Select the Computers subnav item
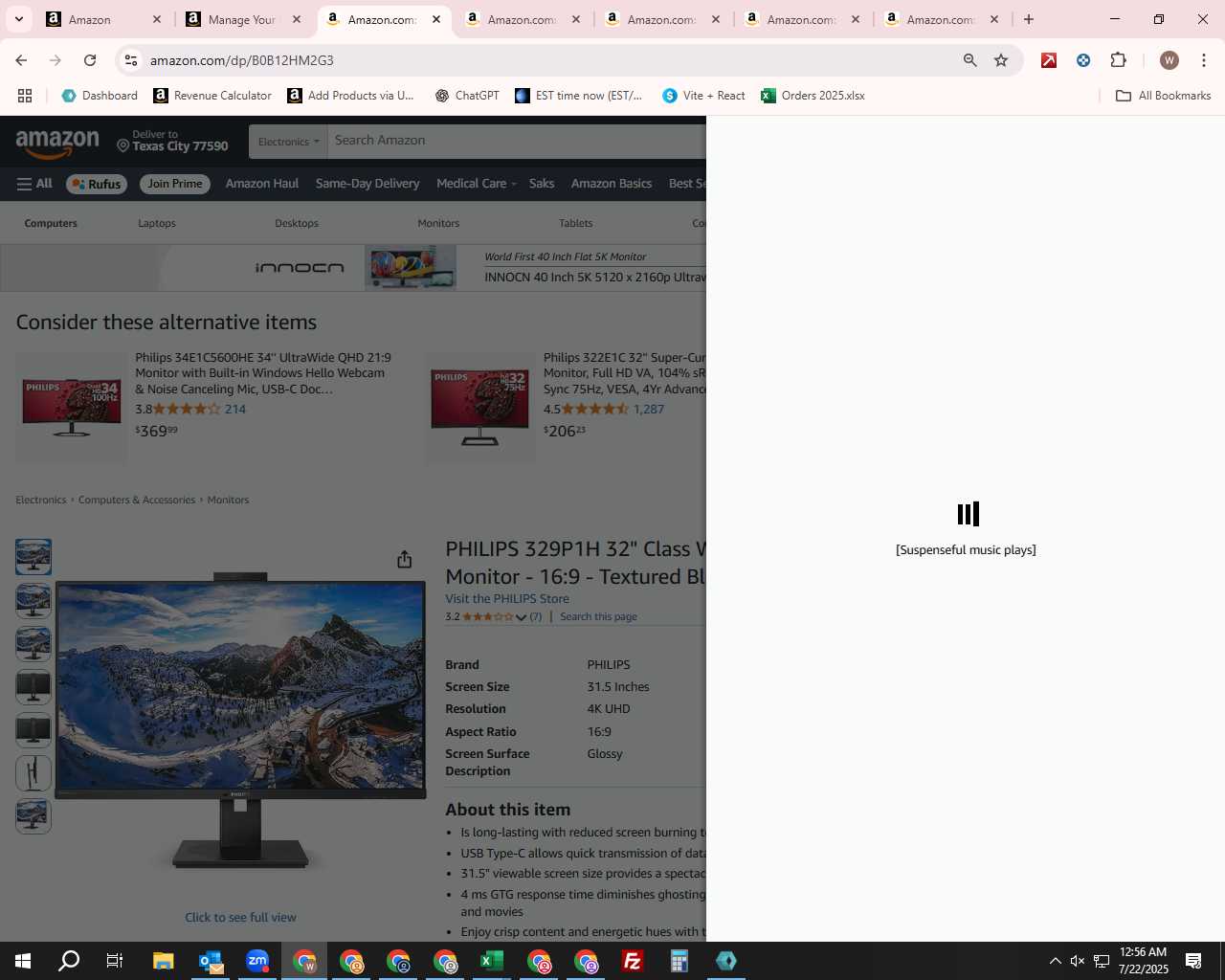The height and width of the screenshot is (980, 1225). click(x=51, y=223)
